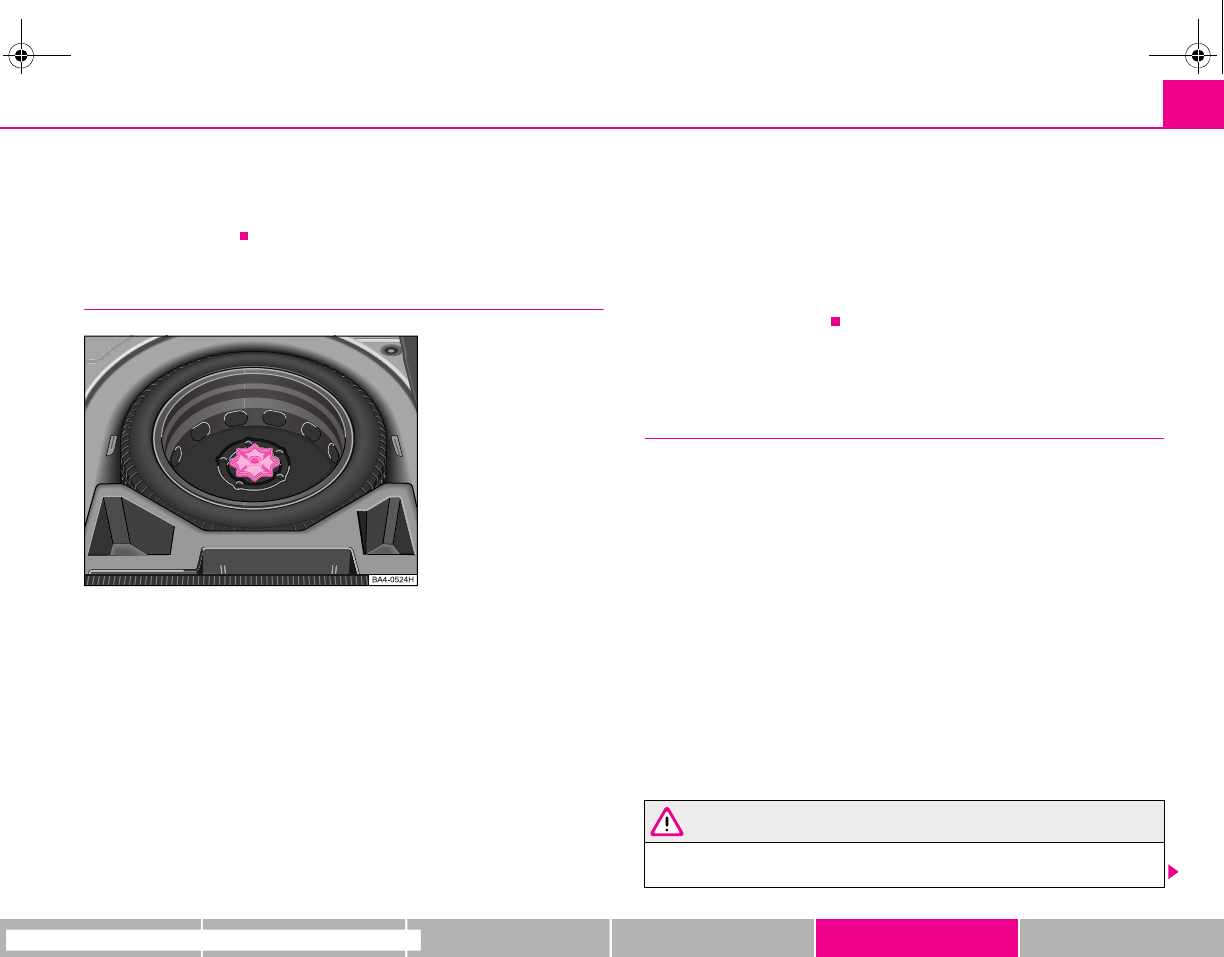Click the warning triangle icon
This screenshot has width=1224, height=957.
[x=666, y=822]
